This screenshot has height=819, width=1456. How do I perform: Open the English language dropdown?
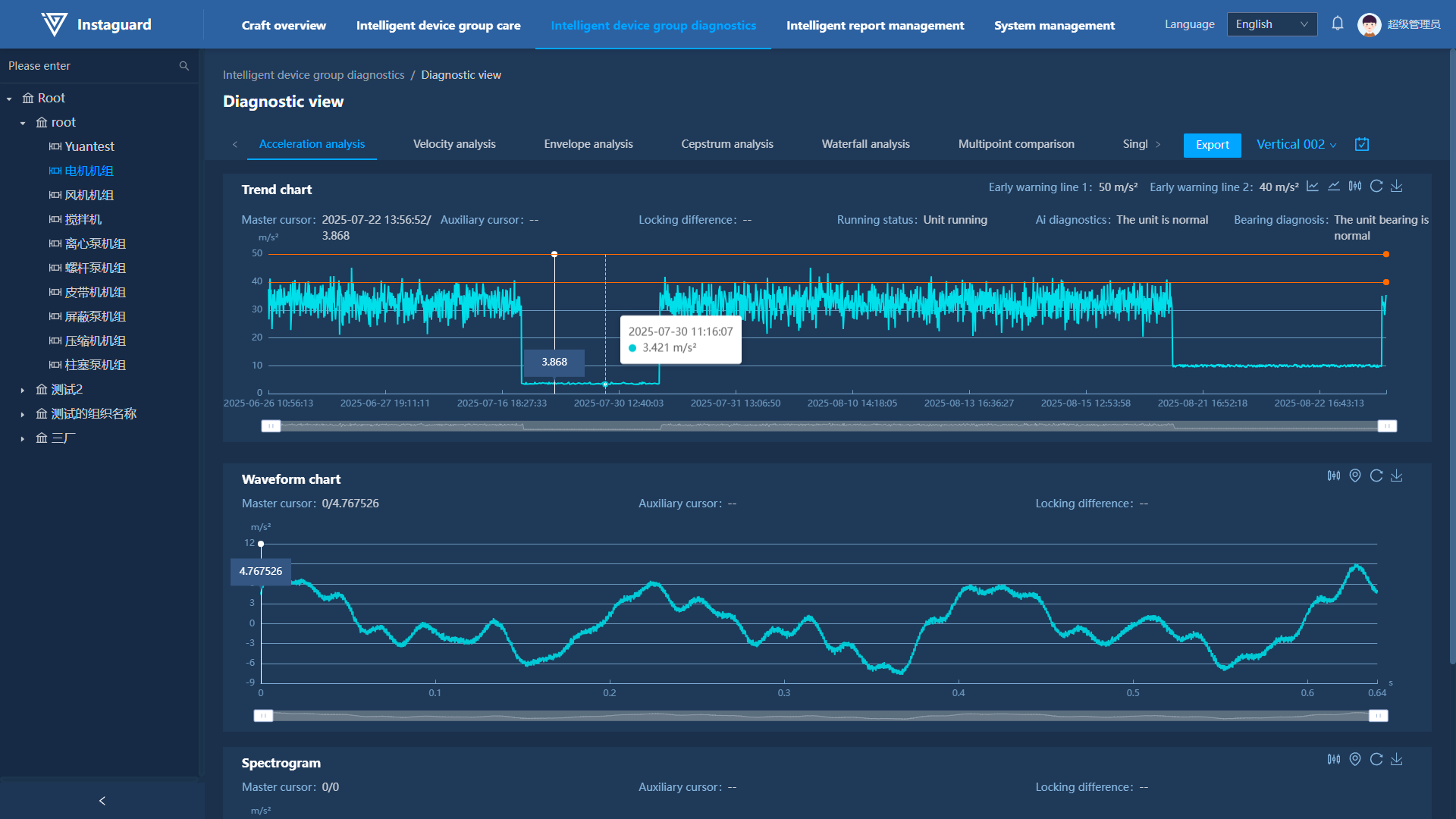[x=1272, y=24]
